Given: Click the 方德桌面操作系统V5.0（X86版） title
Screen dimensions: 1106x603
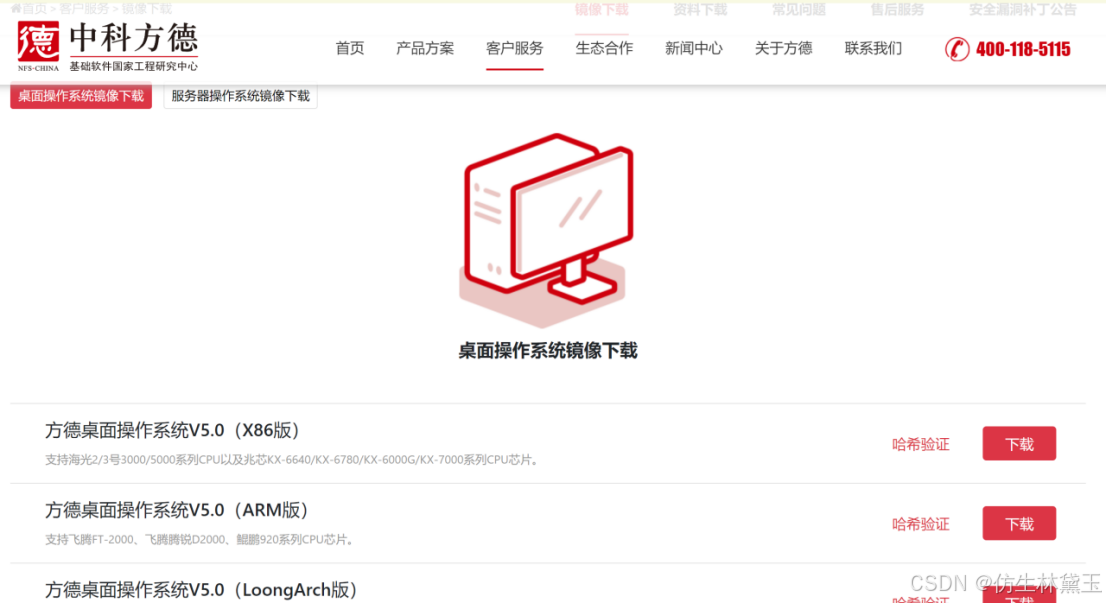Looking at the screenshot, I should coord(174,430).
